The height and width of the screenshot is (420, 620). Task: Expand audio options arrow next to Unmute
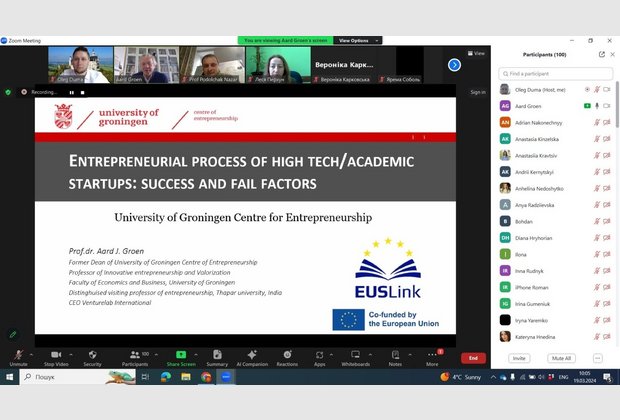31,354
